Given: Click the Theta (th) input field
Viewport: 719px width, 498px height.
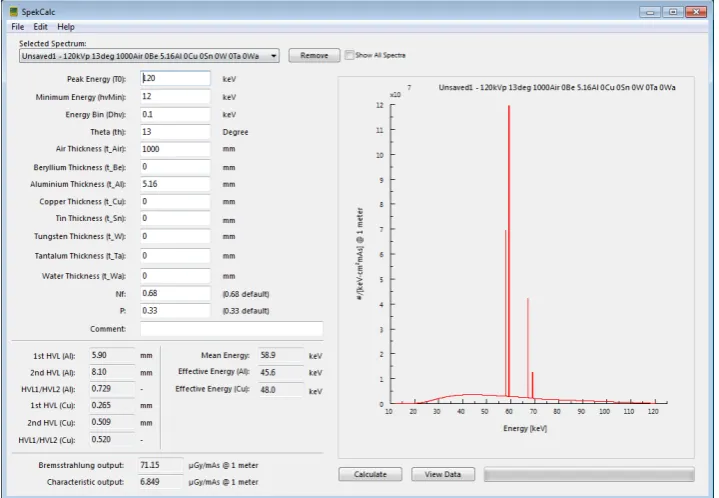Looking at the screenshot, I should pyautogui.click(x=176, y=132).
